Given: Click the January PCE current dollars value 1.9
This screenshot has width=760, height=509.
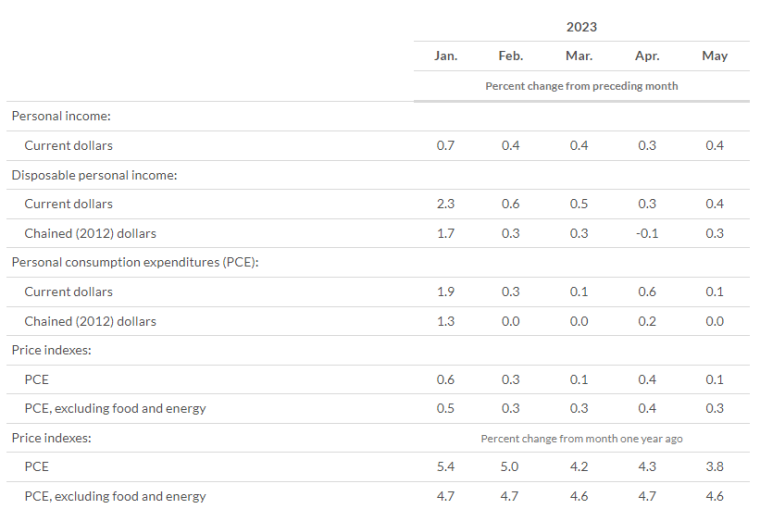Looking at the screenshot, I should [445, 291].
